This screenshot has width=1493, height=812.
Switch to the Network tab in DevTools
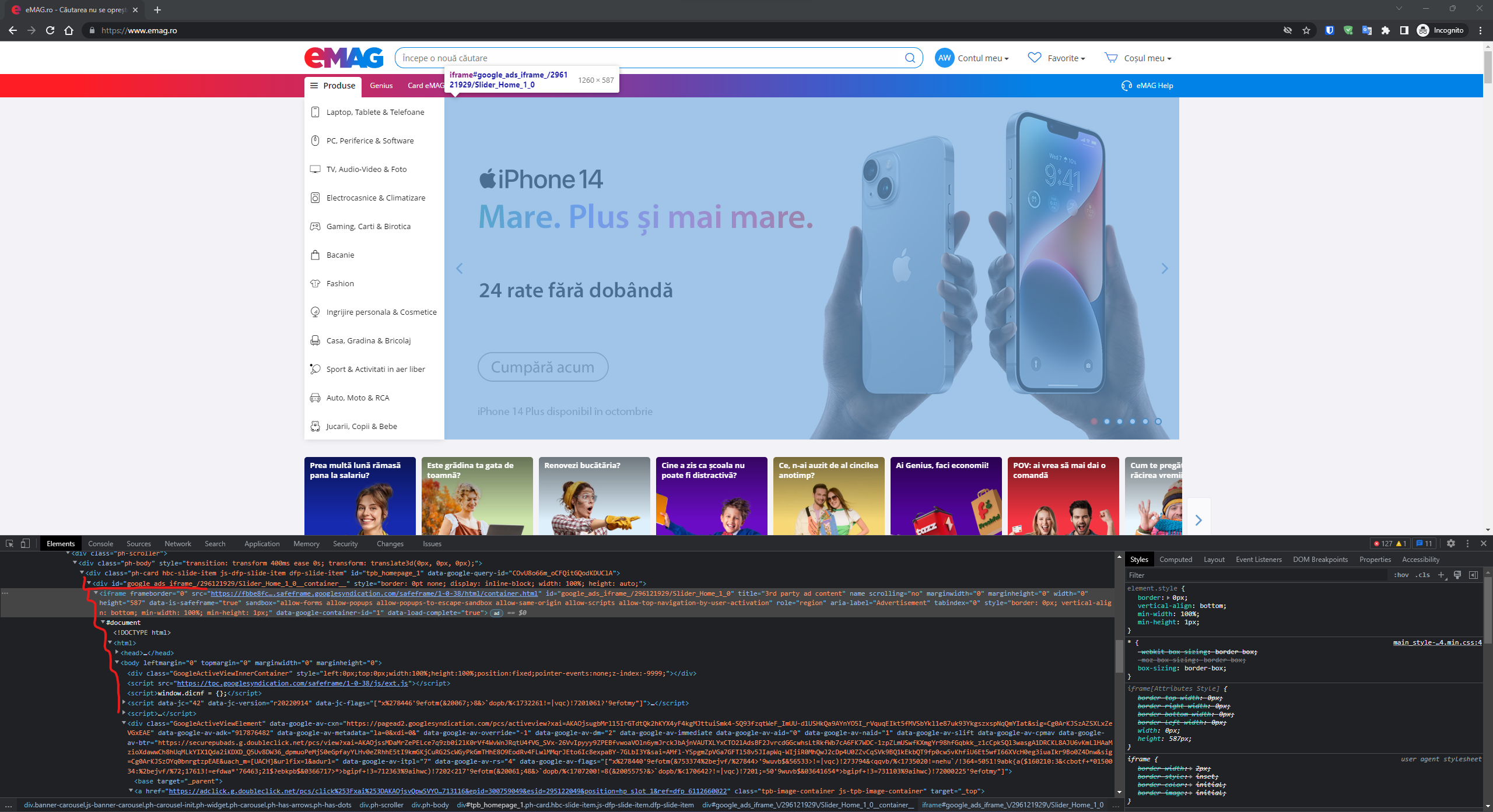pyautogui.click(x=177, y=543)
